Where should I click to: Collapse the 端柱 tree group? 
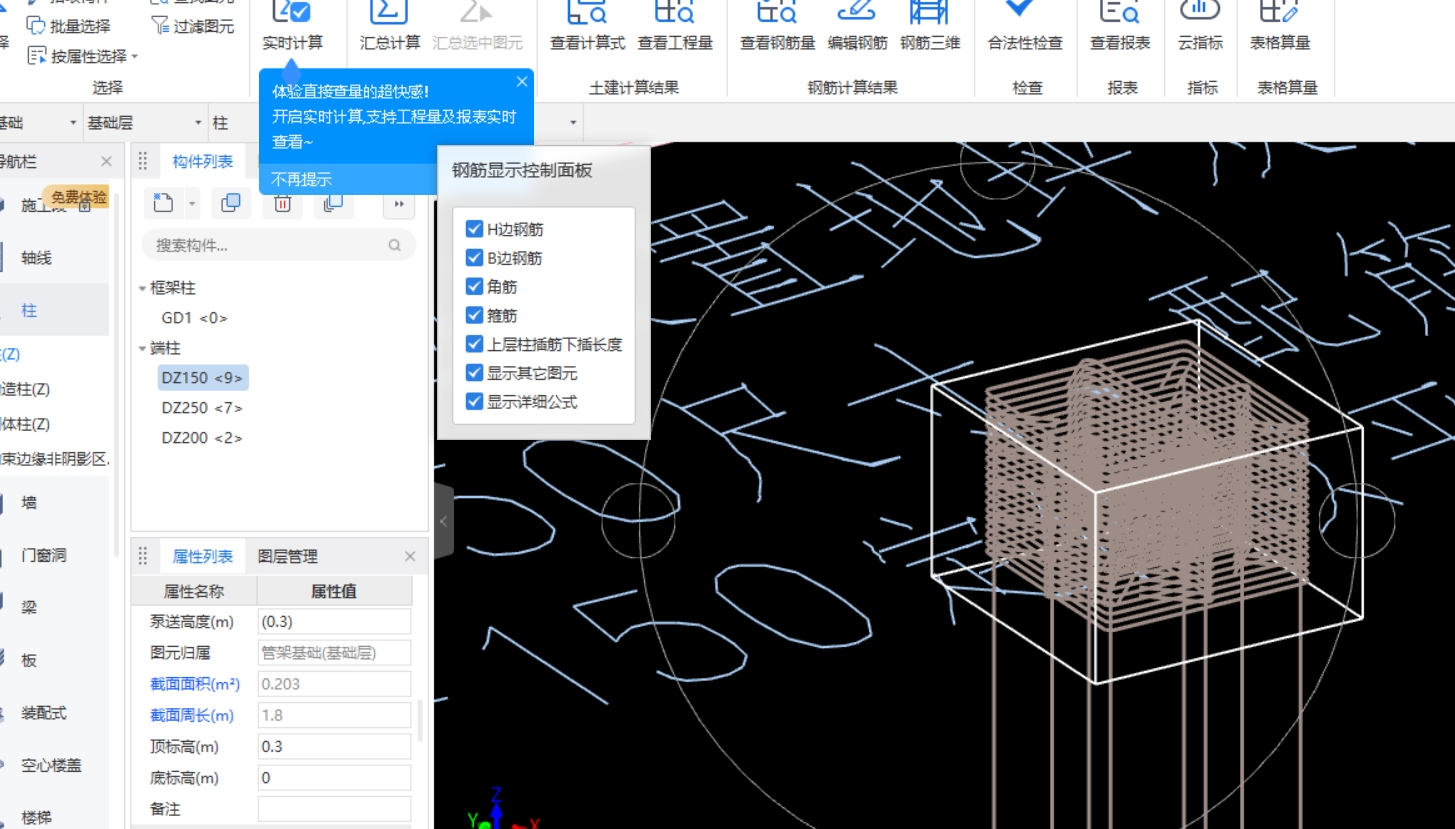point(142,349)
